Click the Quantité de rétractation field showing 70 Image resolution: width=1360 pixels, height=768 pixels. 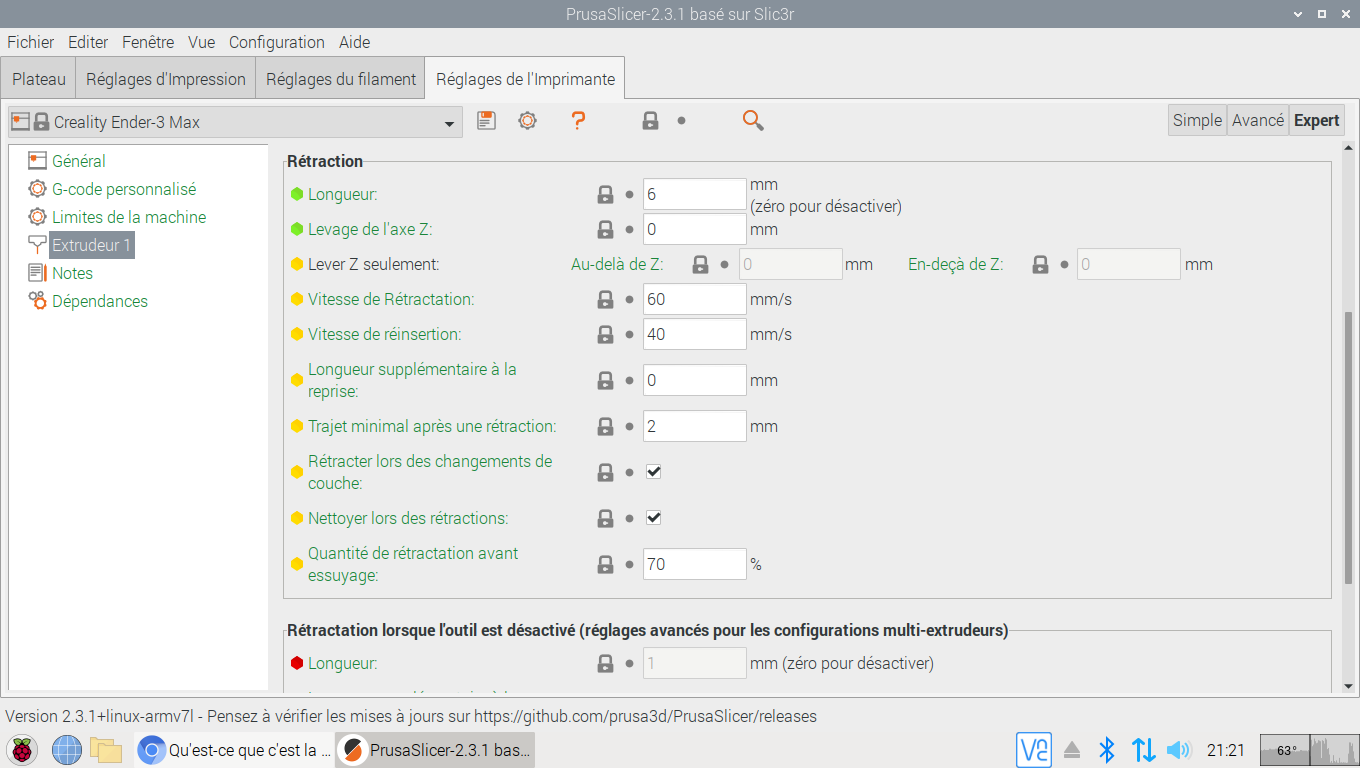[695, 564]
